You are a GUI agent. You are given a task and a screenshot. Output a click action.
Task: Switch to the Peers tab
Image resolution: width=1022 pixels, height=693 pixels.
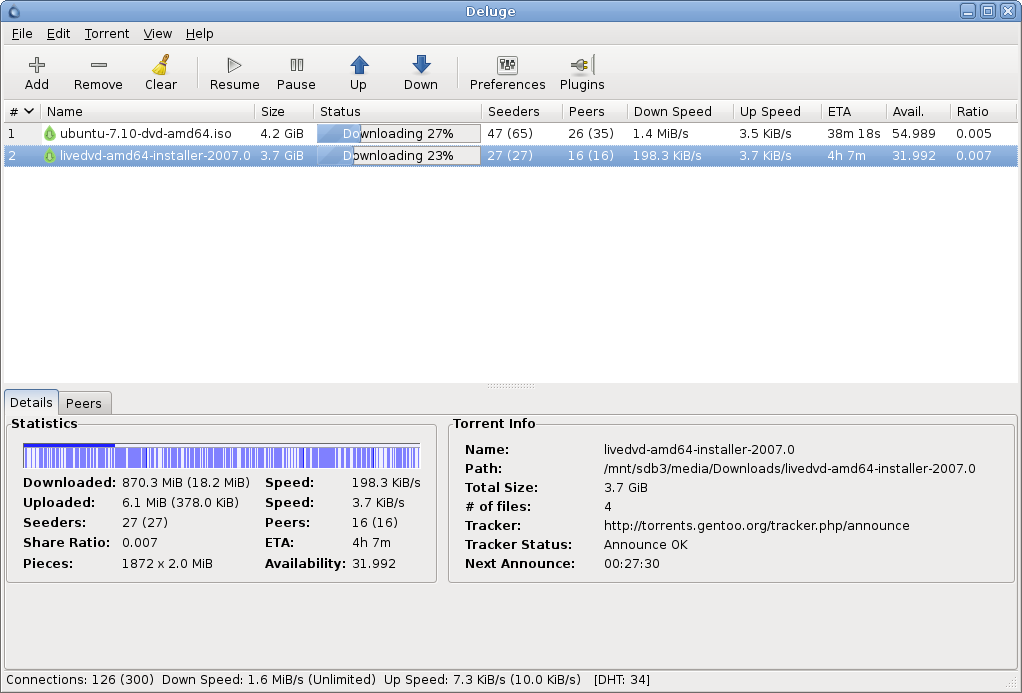84,403
